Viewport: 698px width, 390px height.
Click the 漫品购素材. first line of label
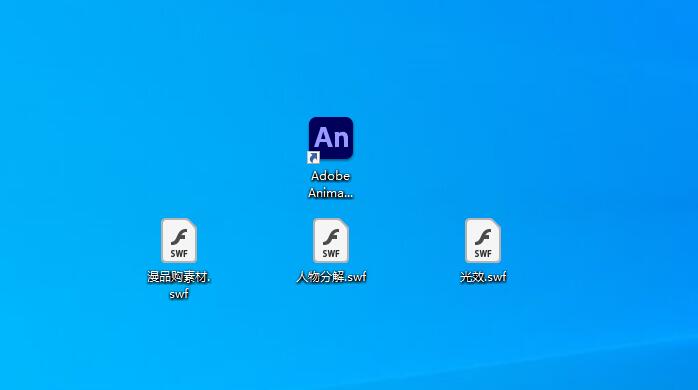[179, 277]
